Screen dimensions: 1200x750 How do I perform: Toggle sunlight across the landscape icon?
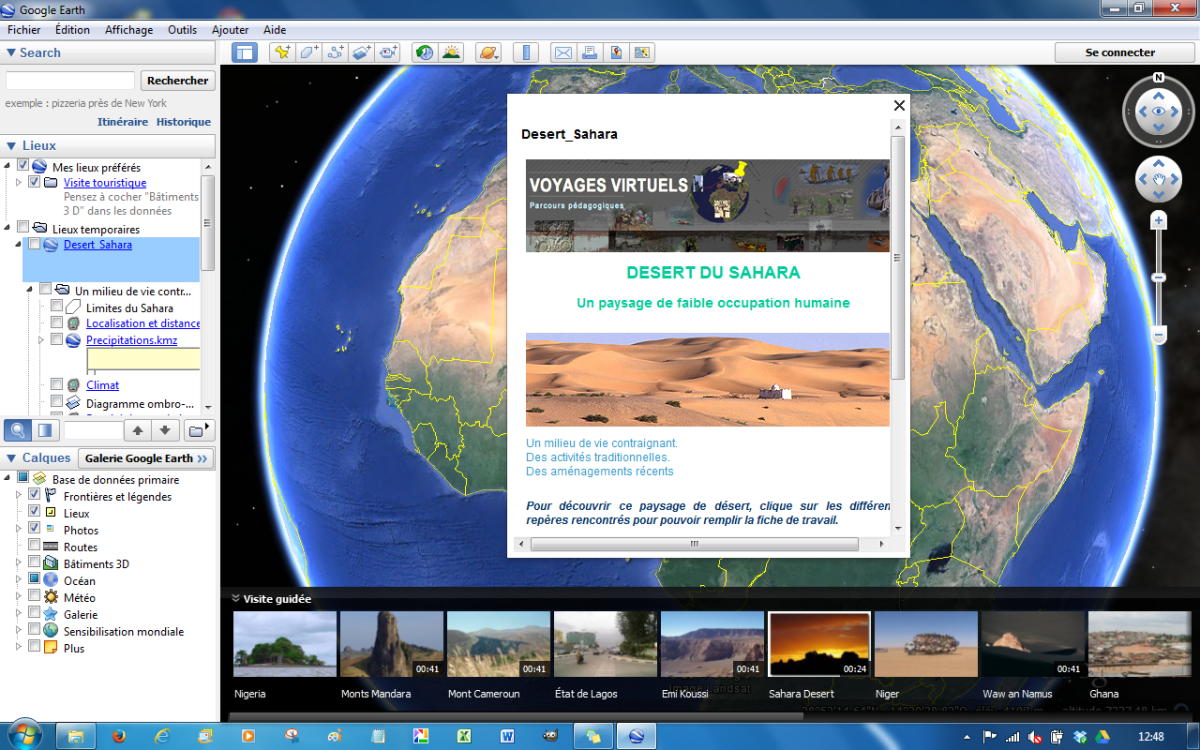(x=451, y=53)
